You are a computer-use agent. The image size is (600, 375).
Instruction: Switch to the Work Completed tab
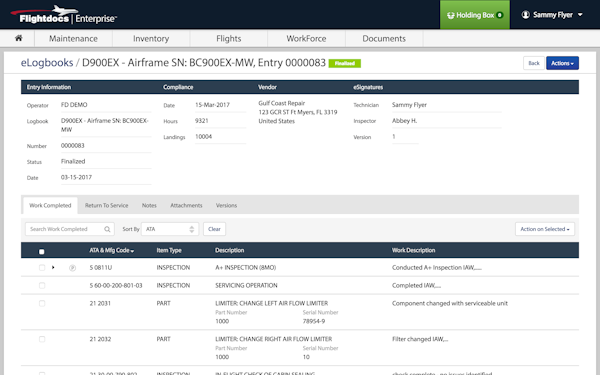[x=50, y=205]
